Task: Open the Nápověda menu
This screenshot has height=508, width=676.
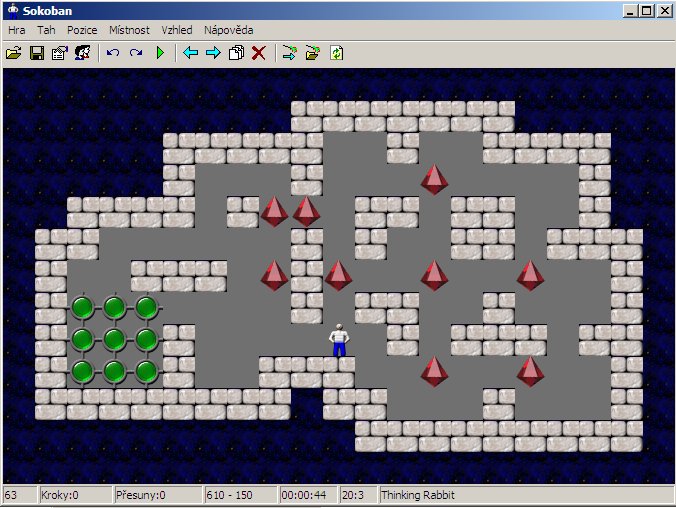Action: [228, 30]
